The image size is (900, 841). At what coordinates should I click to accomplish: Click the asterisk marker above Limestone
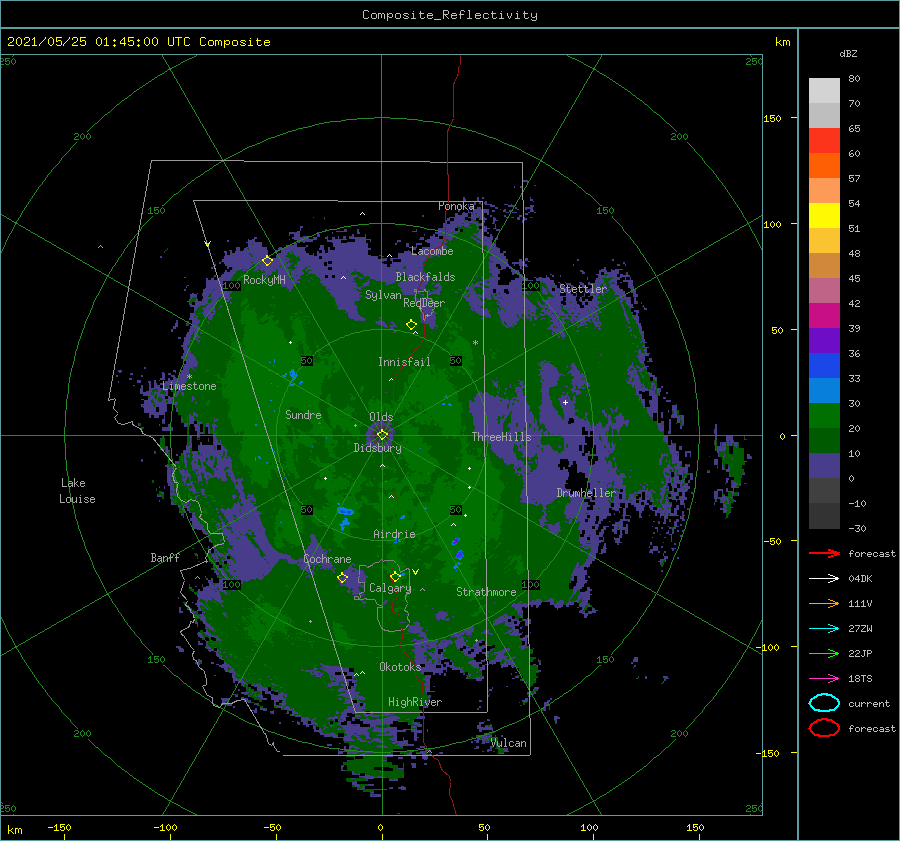(189, 377)
